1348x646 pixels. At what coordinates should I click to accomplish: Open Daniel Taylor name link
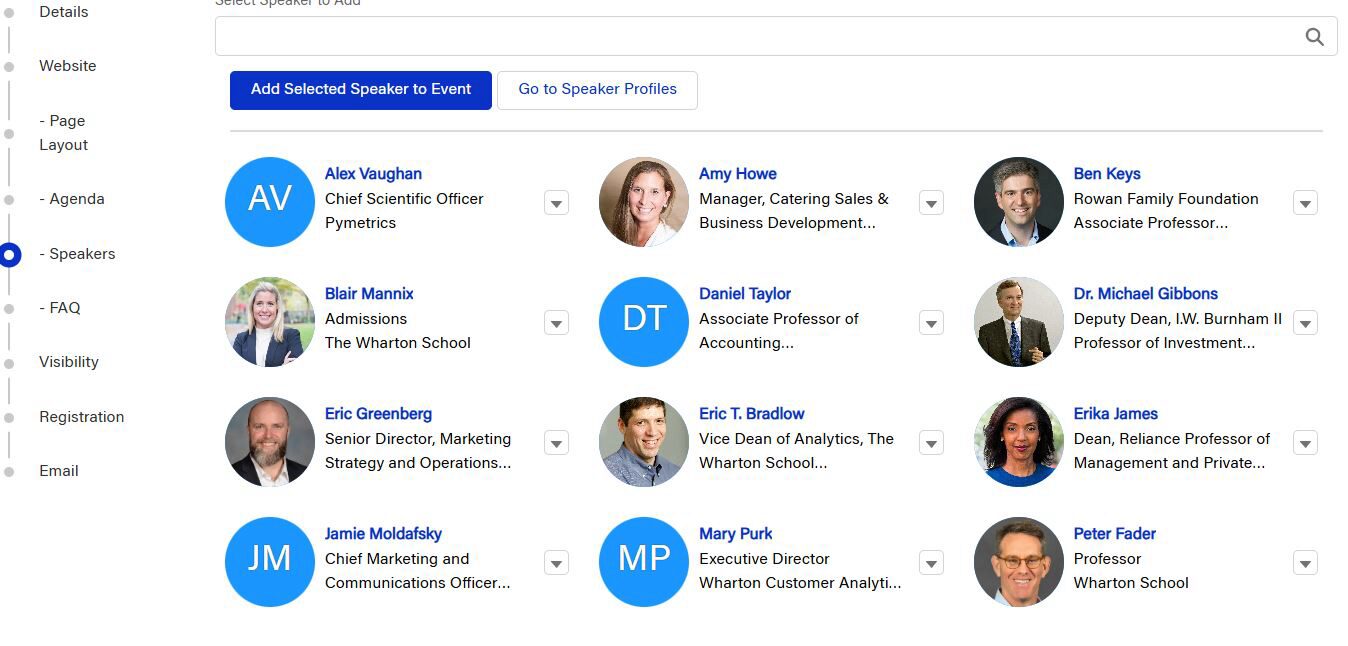[x=745, y=294]
